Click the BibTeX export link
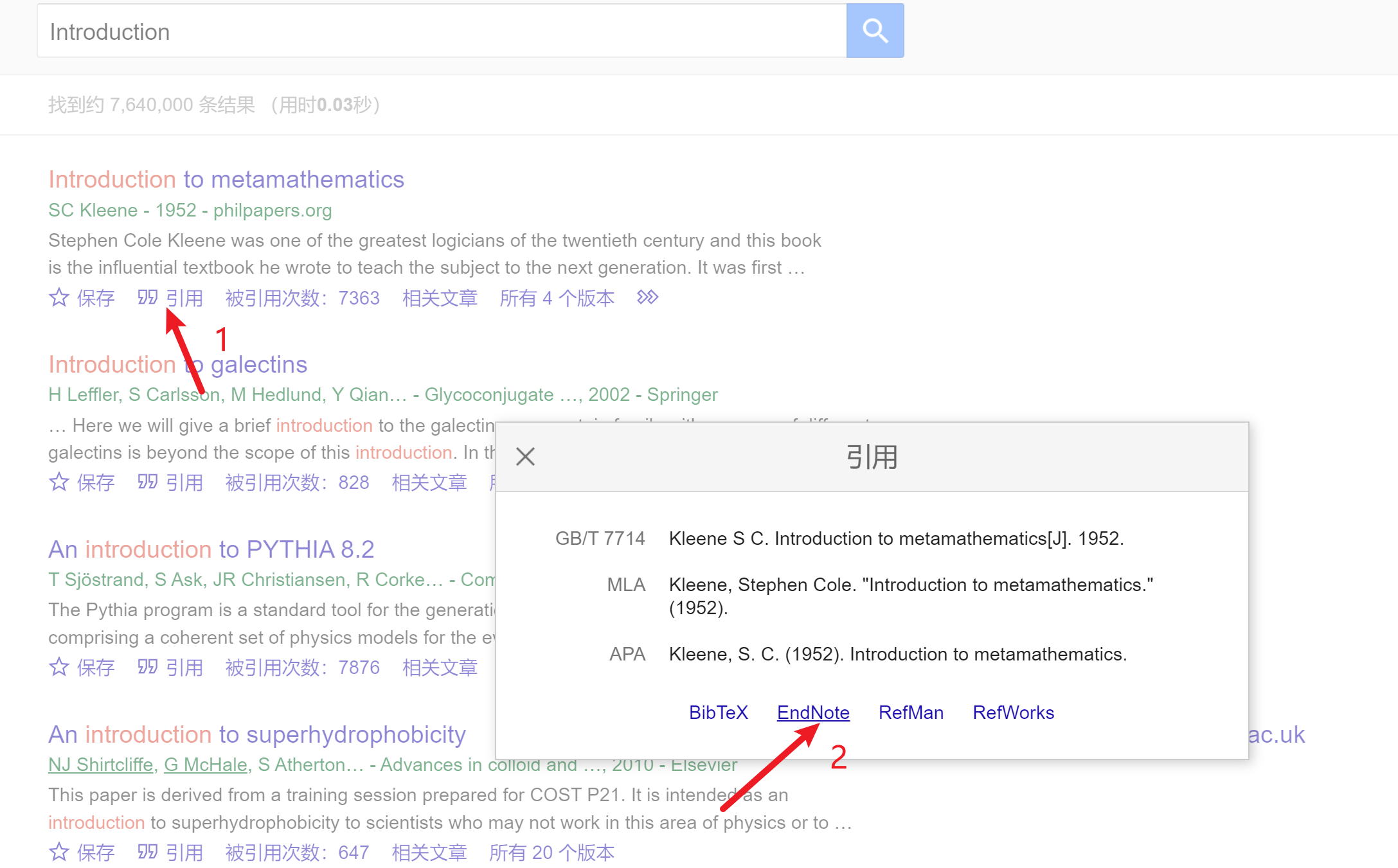The height and width of the screenshot is (868, 1398). pyautogui.click(x=718, y=713)
